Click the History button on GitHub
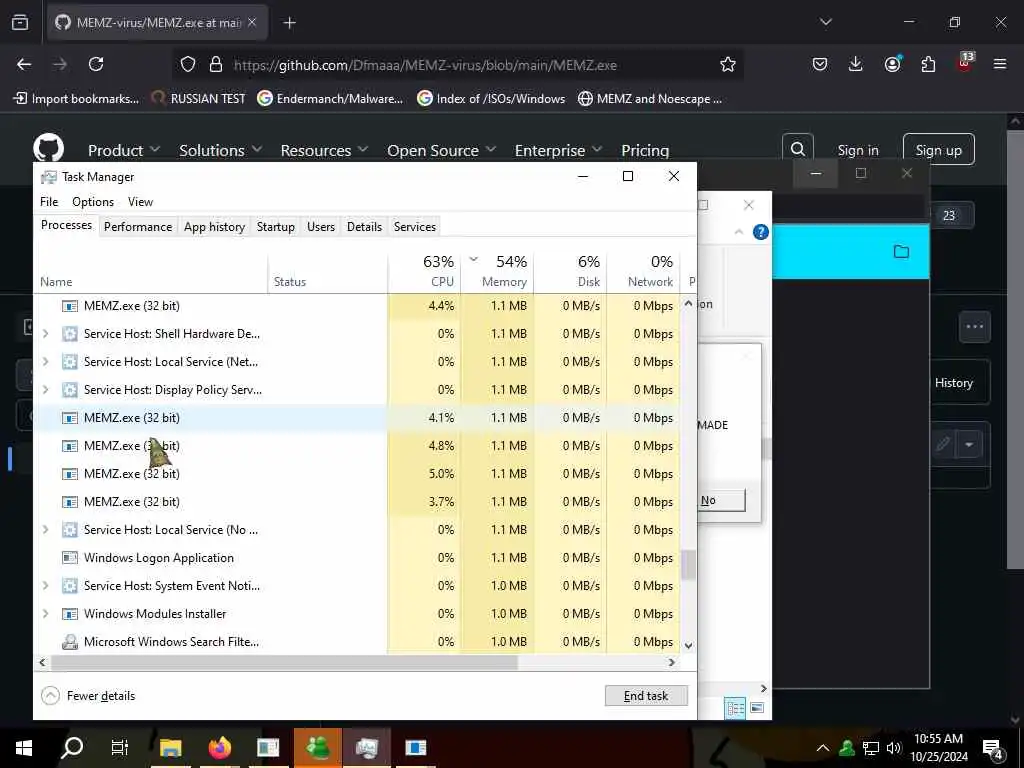The image size is (1024, 768). point(953,383)
